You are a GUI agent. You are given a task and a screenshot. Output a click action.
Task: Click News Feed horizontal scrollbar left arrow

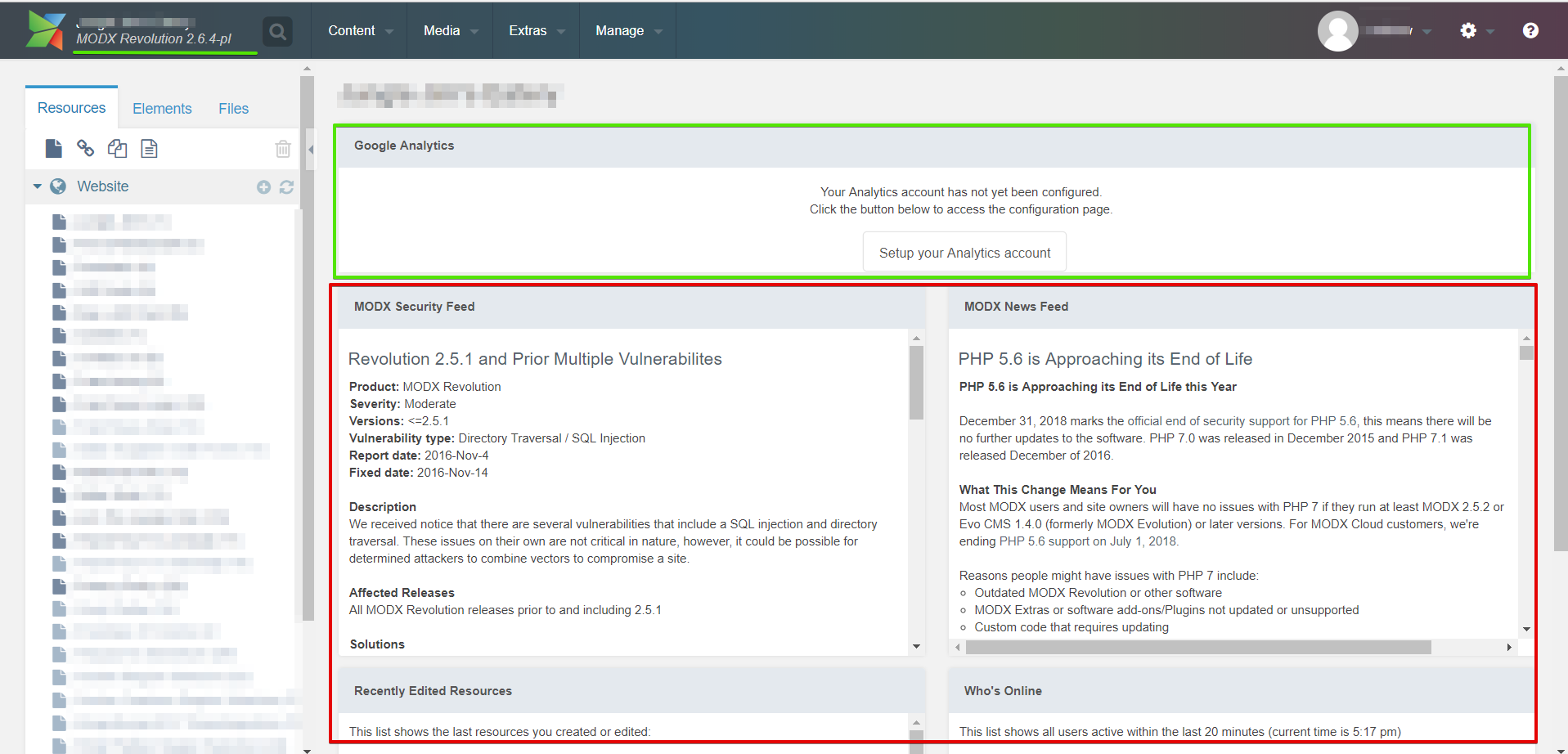point(957,647)
